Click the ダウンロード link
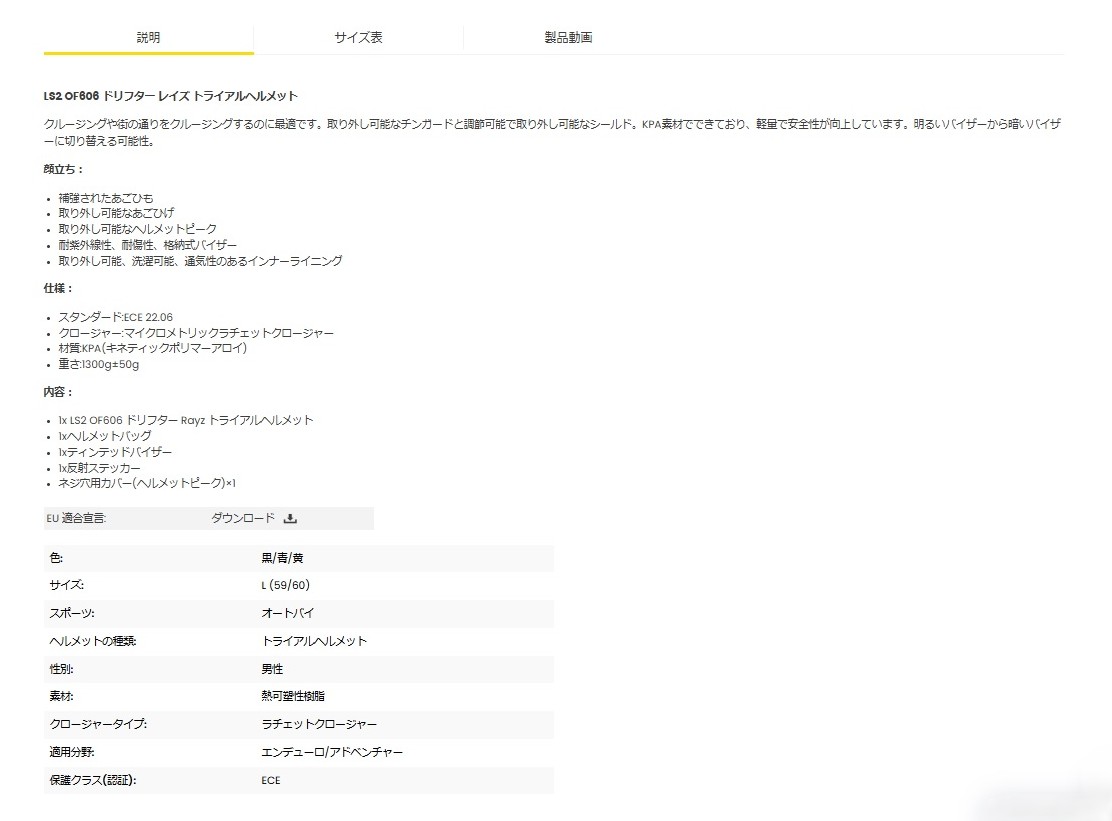The height and width of the screenshot is (821, 1112). 243,518
